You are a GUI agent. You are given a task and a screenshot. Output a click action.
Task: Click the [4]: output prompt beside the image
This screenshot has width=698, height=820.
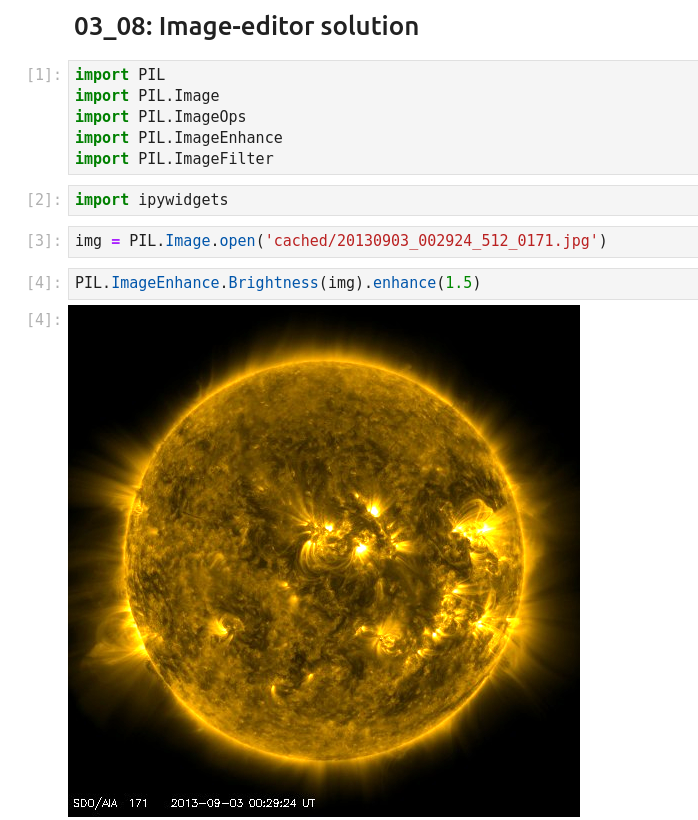click(x=44, y=320)
